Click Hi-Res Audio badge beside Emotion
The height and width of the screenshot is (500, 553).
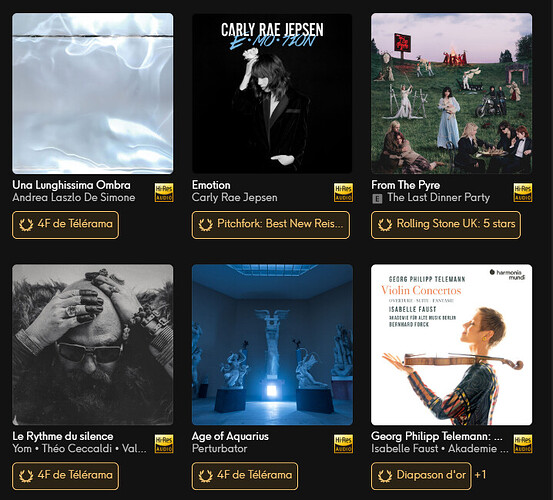pos(344,193)
